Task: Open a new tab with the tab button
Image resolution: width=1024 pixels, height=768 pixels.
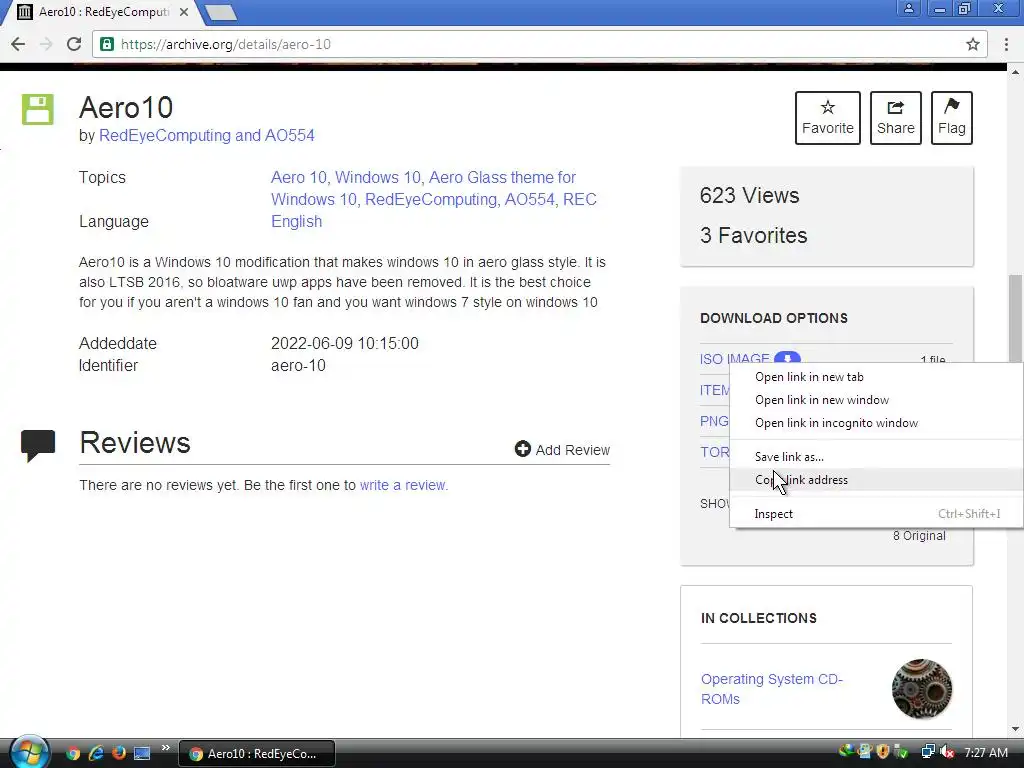Action: (x=220, y=12)
